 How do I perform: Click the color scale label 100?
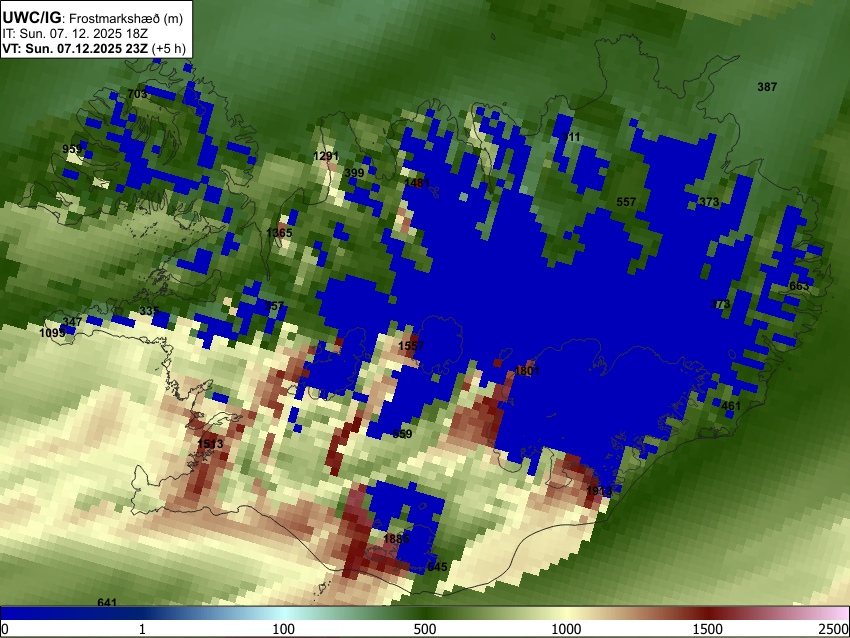284,629
